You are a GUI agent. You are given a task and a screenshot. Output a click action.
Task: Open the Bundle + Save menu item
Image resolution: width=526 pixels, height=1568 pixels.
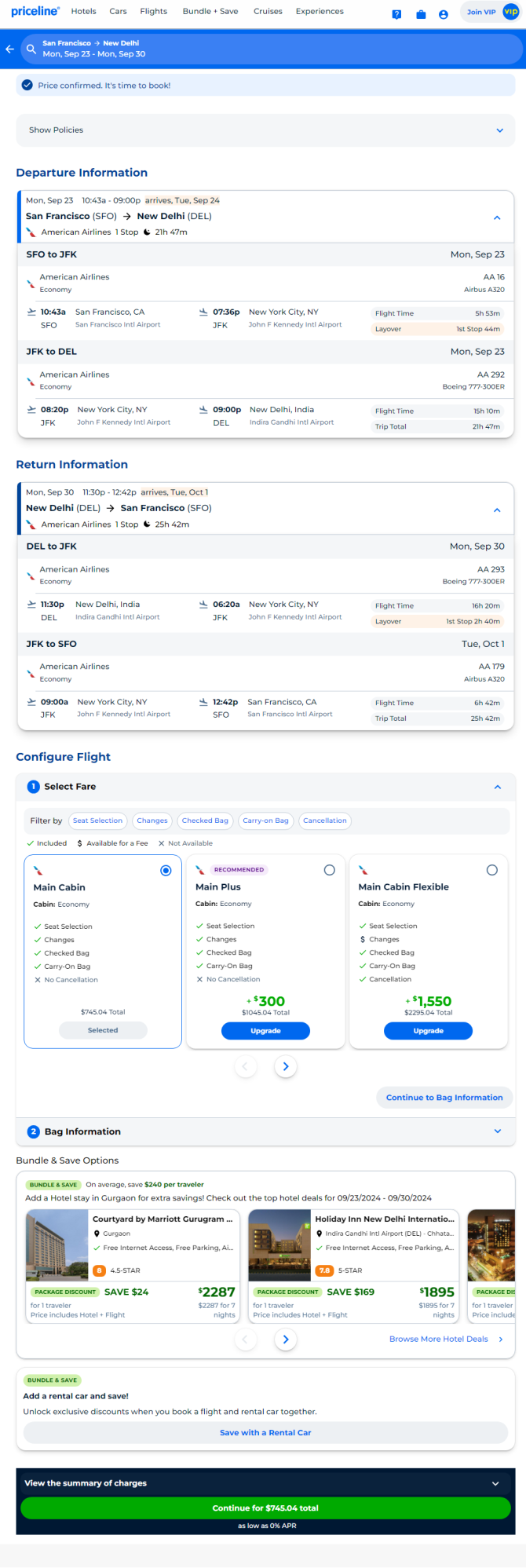coord(210,12)
